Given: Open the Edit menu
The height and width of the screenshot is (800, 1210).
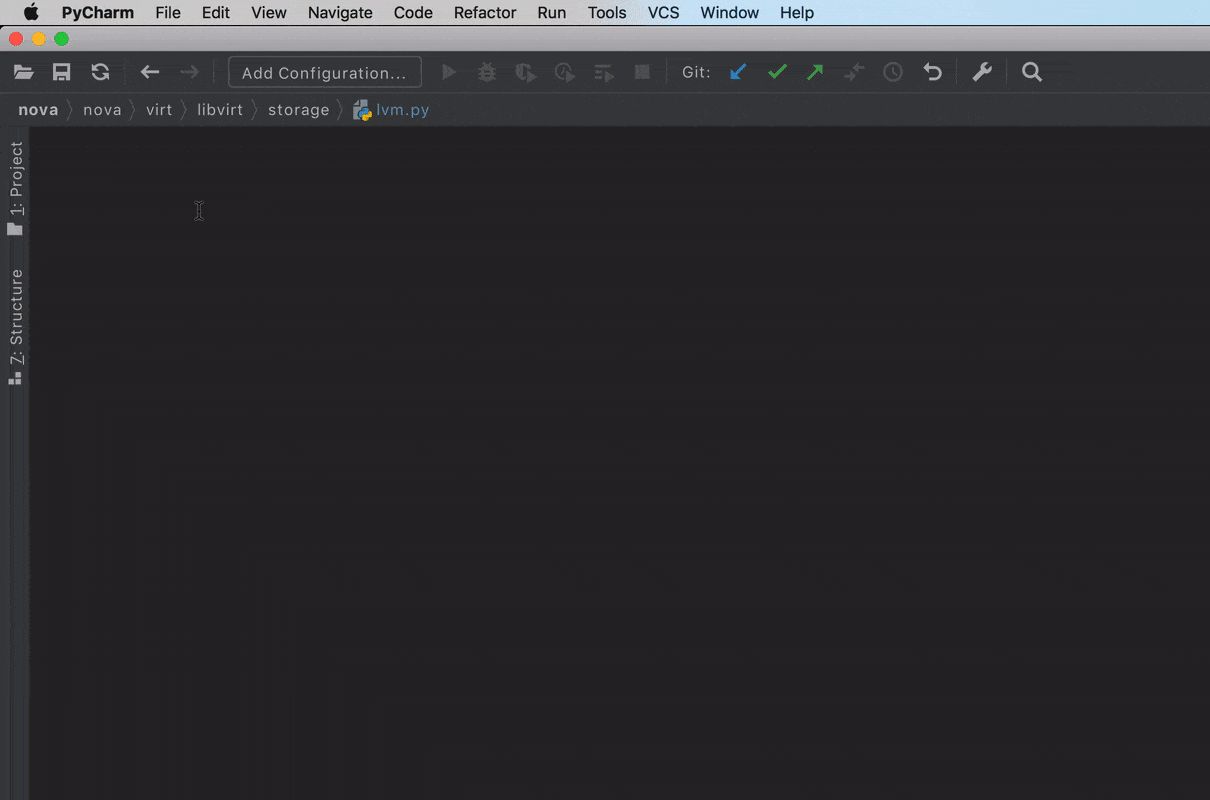Looking at the screenshot, I should [x=216, y=13].
